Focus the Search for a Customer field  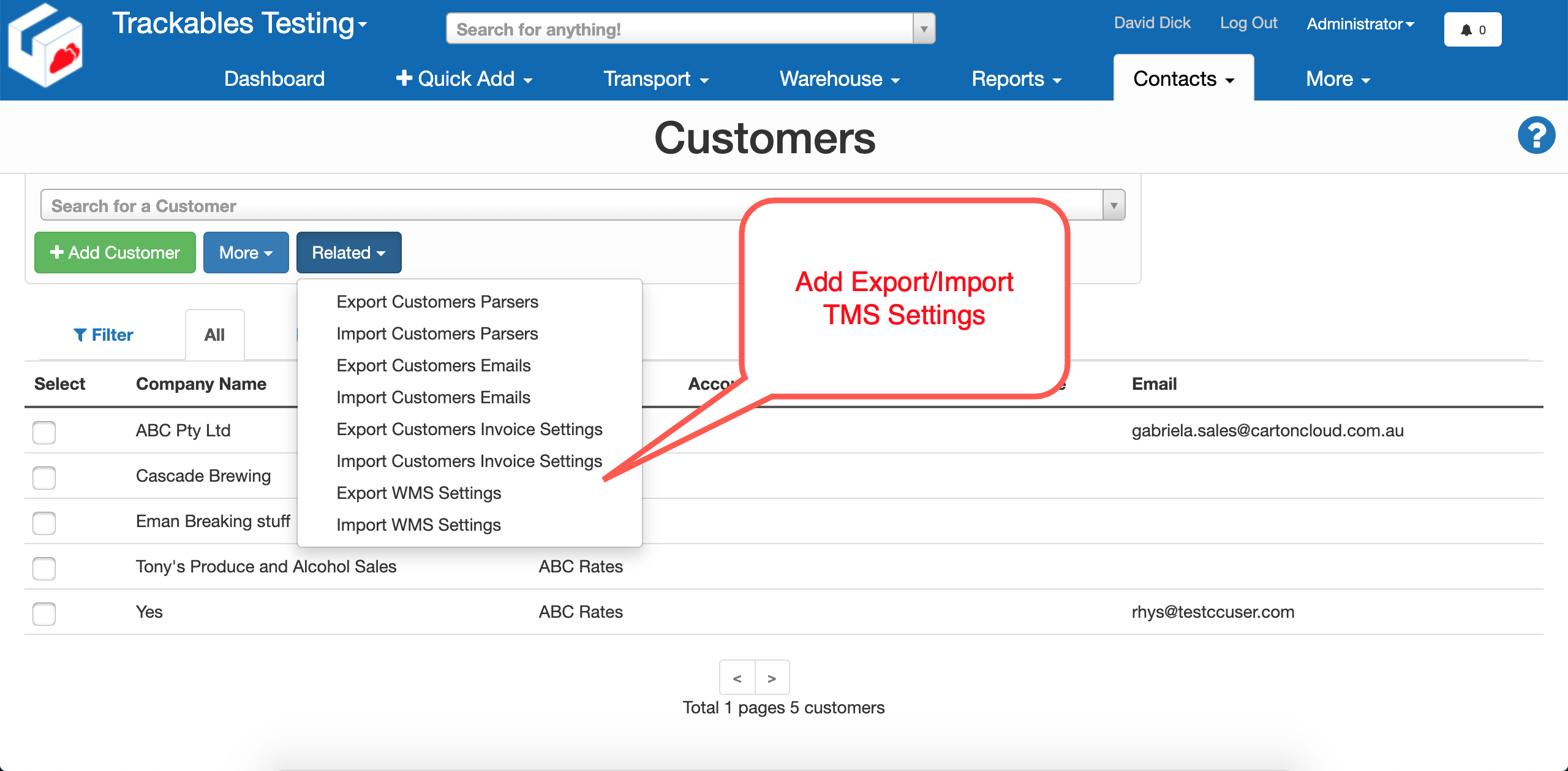pyautogui.click(x=570, y=205)
